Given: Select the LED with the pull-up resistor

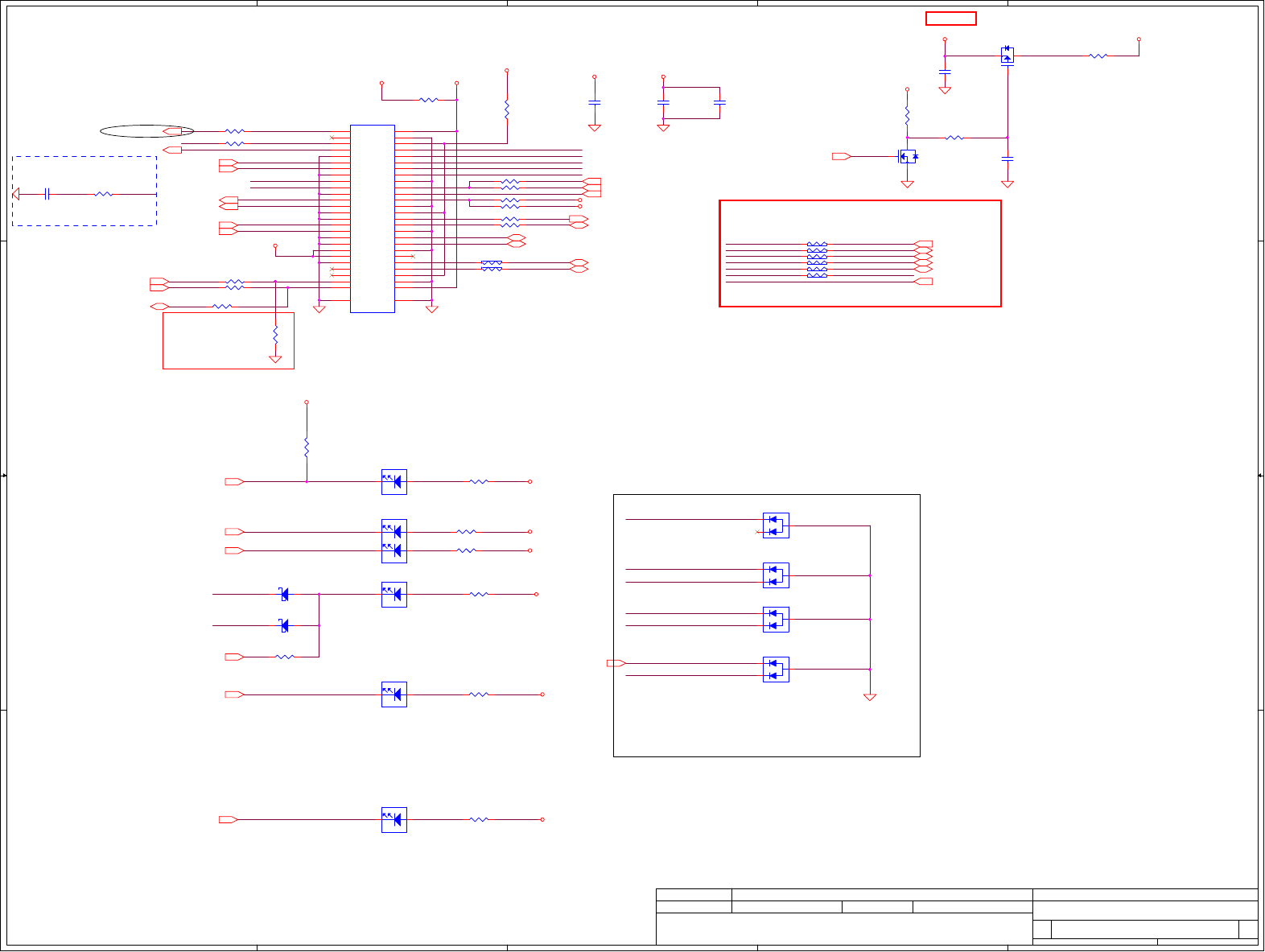Looking at the screenshot, I should 394,481.
